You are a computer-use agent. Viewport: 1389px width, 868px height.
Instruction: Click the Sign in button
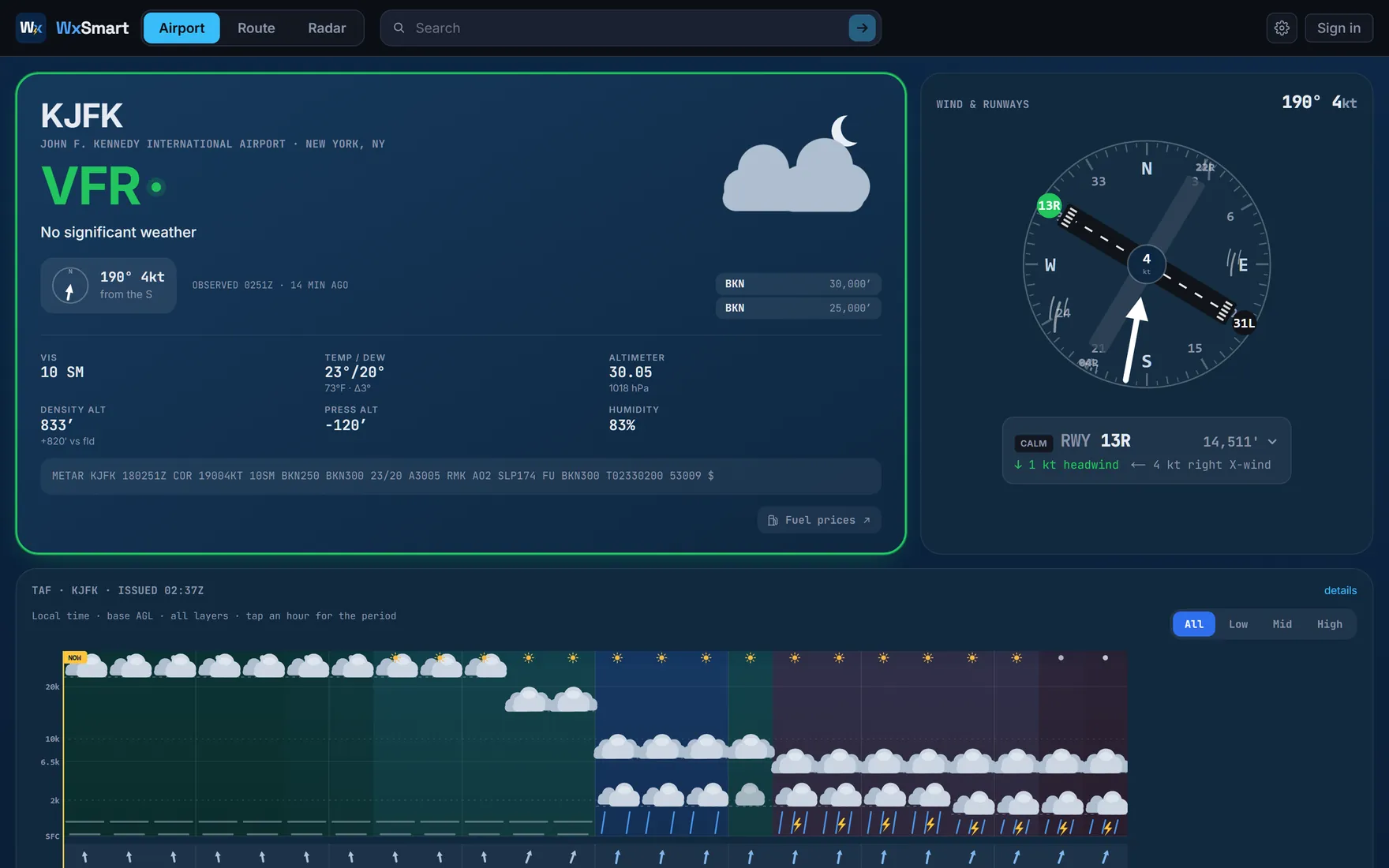tap(1338, 28)
